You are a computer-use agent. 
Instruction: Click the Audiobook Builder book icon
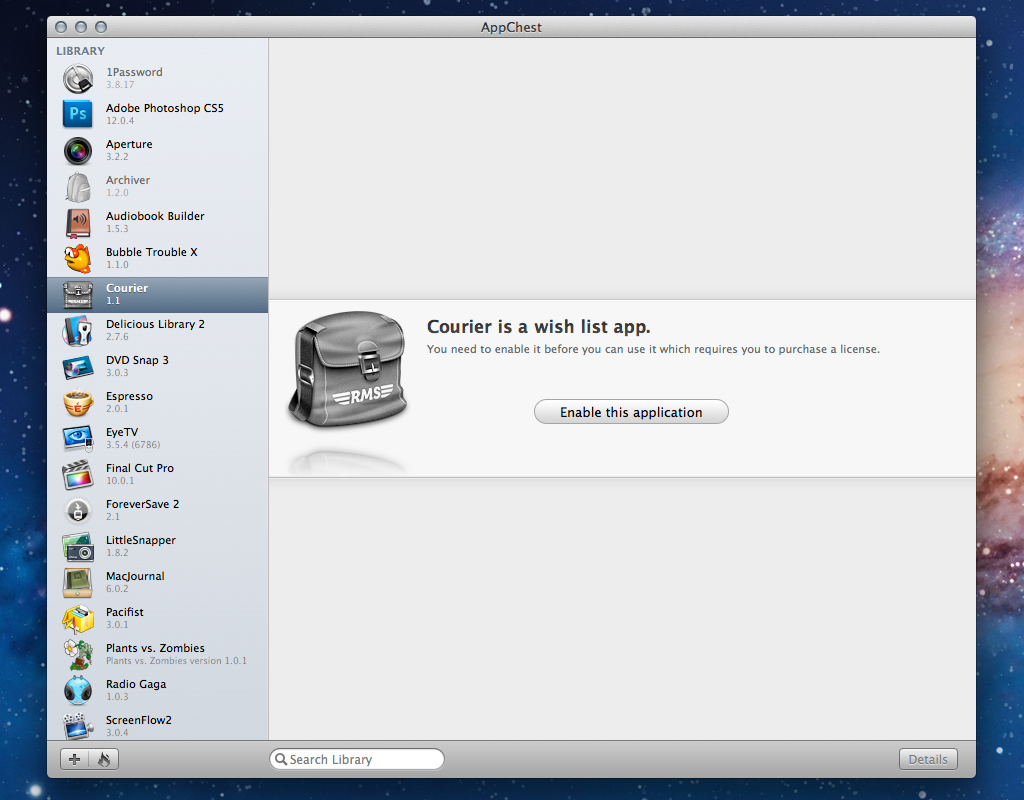click(78, 223)
